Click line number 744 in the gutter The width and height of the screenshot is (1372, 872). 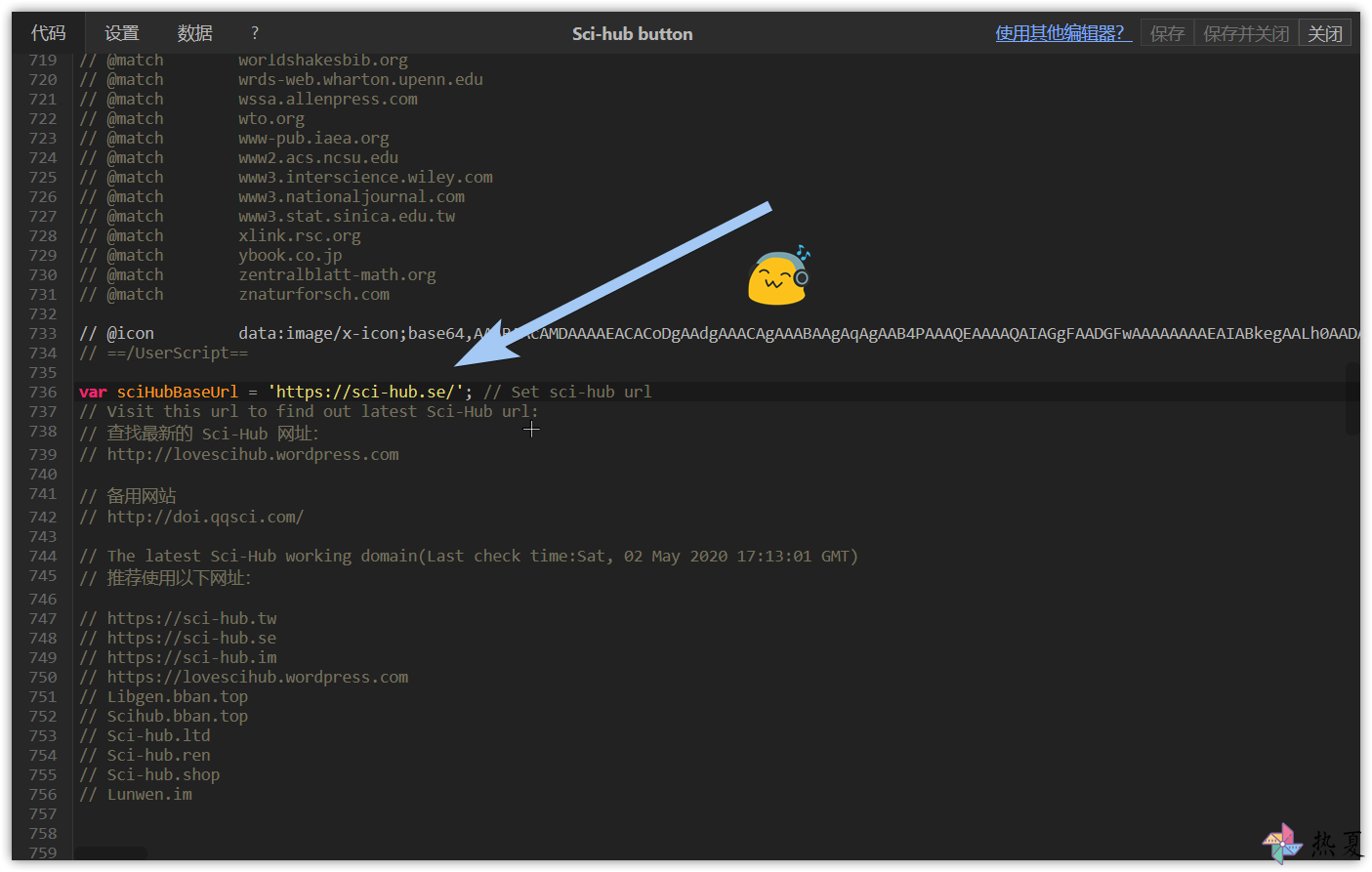(43, 556)
